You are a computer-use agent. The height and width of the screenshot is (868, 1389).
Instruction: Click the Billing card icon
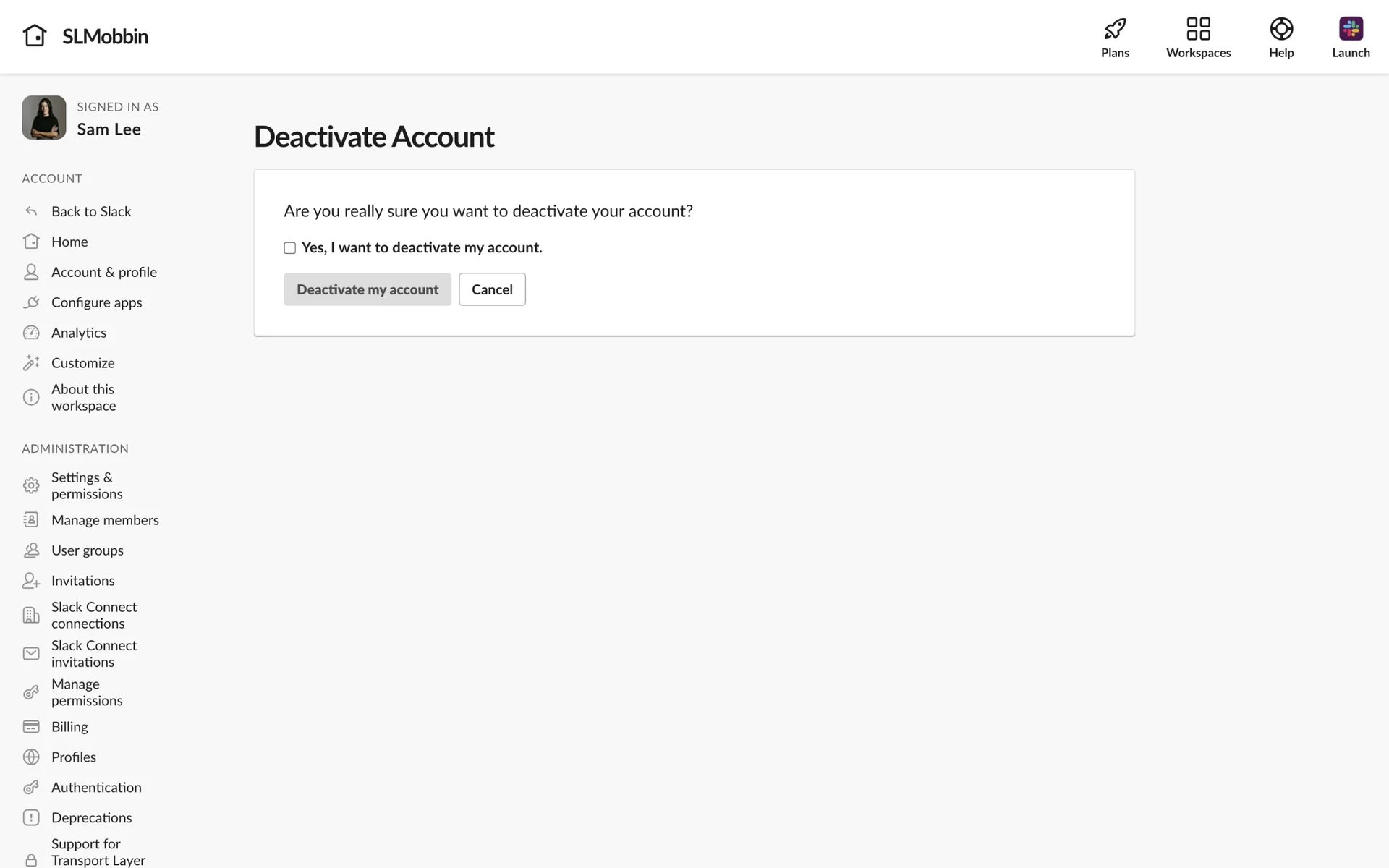pyautogui.click(x=31, y=726)
